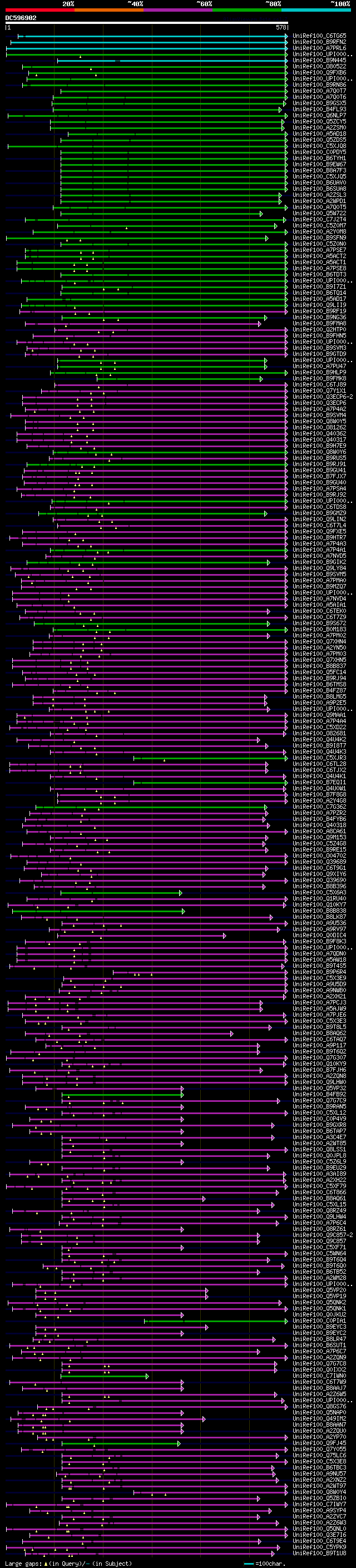Screen dimensions: 356x1568
Task: Select label UniRef100_Q5W722
Action: pos(319,214)
